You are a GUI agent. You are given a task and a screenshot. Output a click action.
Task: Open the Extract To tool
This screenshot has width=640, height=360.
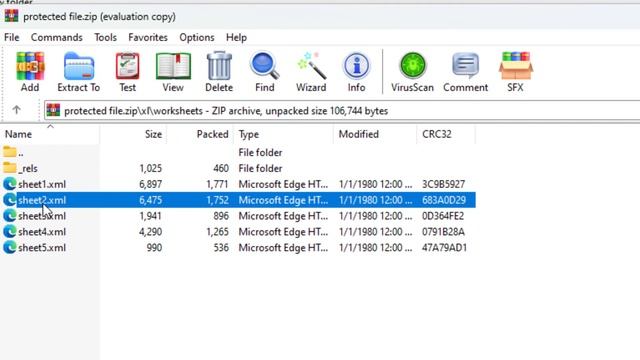coord(78,72)
